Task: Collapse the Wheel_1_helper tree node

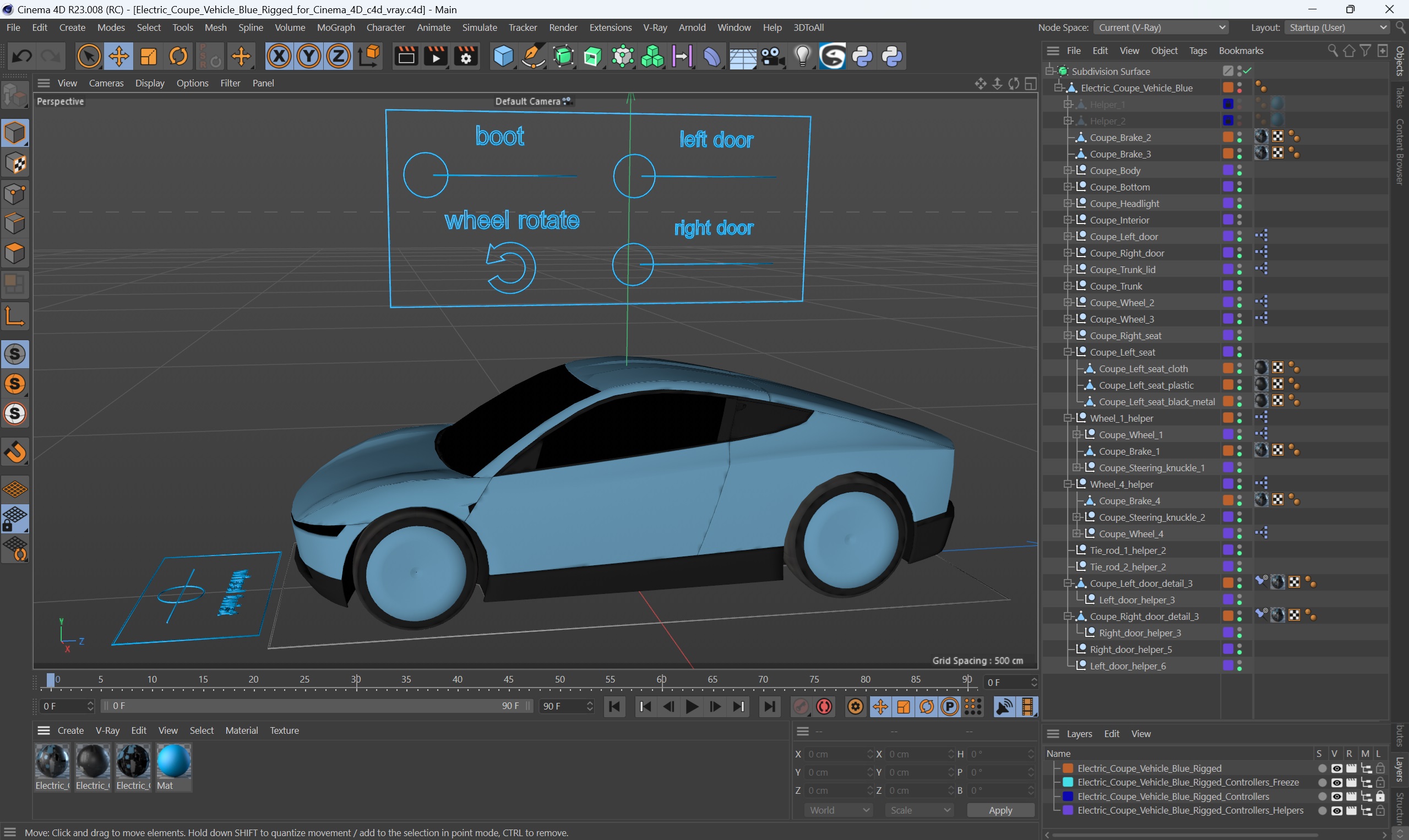Action: (1067, 418)
